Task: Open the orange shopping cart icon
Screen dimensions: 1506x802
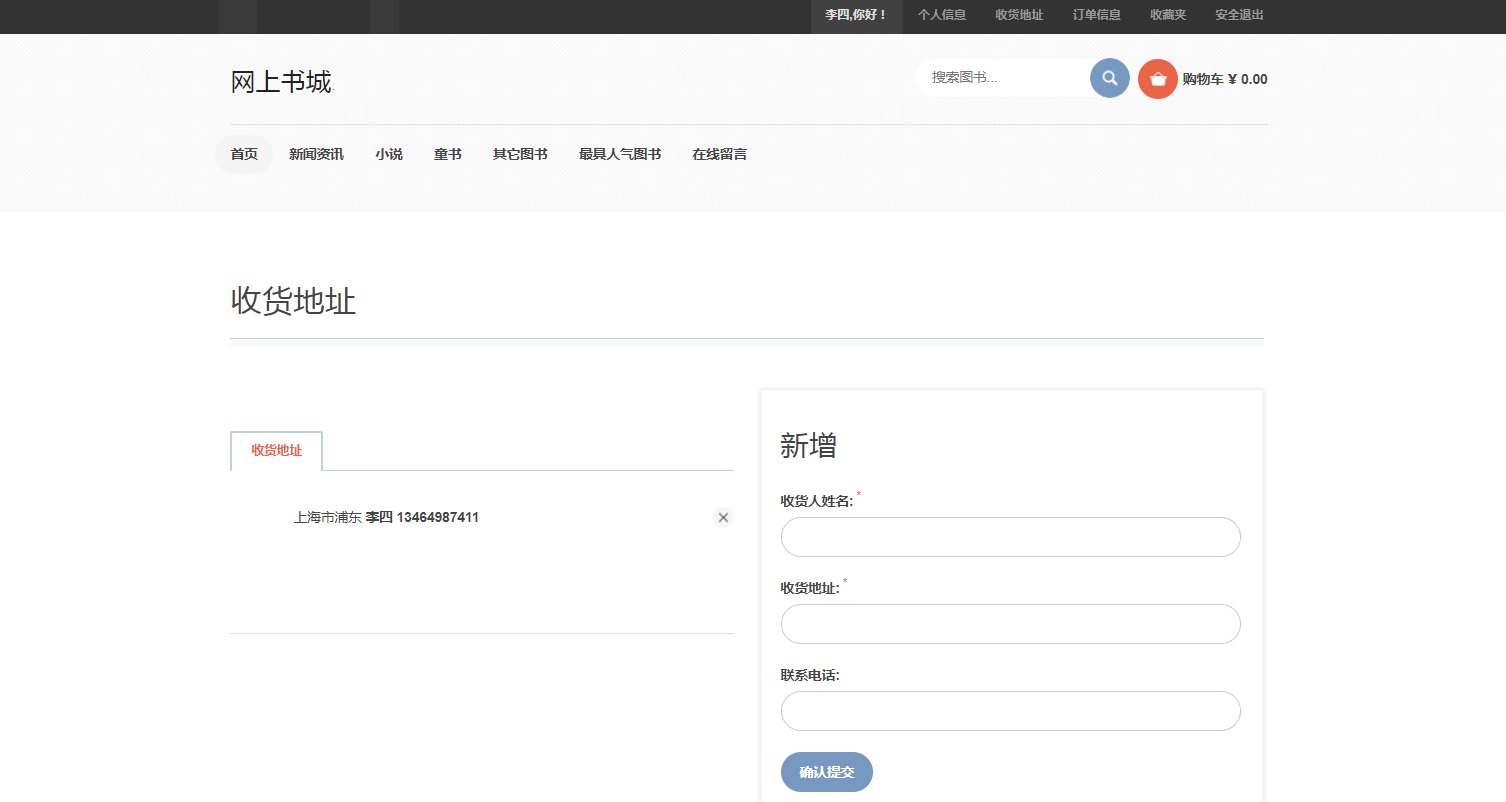Action: (x=1158, y=79)
